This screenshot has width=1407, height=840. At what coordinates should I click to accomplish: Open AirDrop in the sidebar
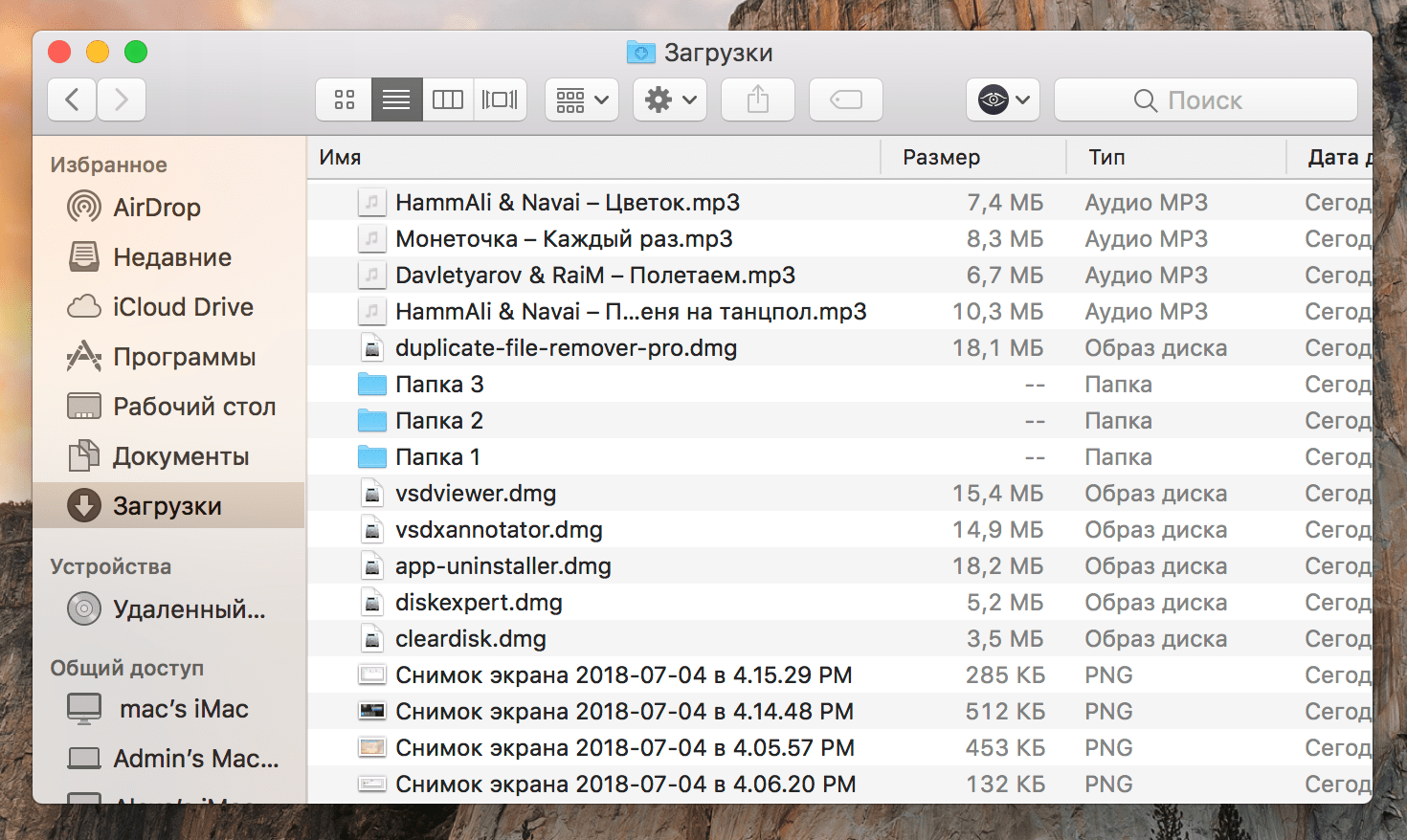point(168,207)
